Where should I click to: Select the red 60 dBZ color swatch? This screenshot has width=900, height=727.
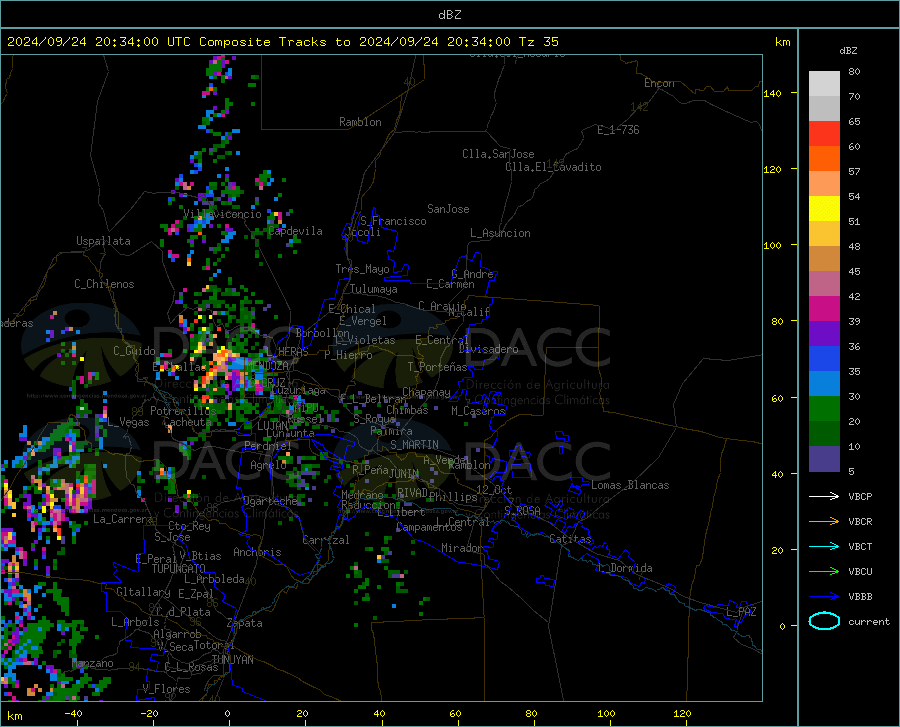pos(824,134)
